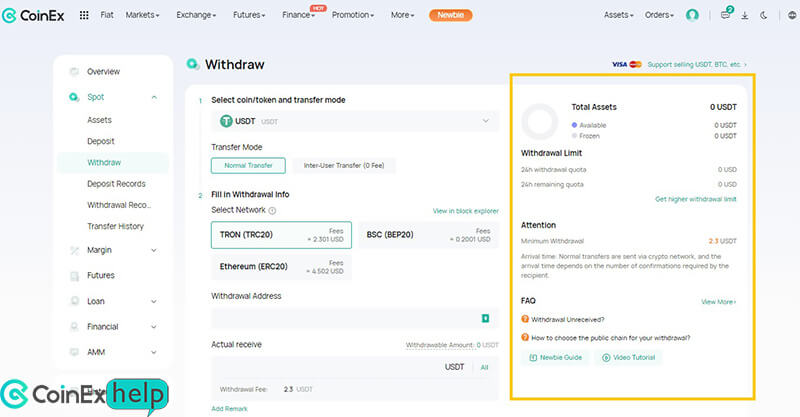Open Deposit Records in sidebar
This screenshot has height=417, width=800.
point(116,184)
